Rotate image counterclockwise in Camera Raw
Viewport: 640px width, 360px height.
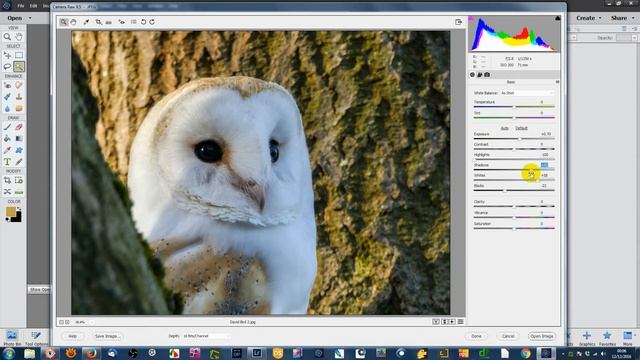[143, 22]
